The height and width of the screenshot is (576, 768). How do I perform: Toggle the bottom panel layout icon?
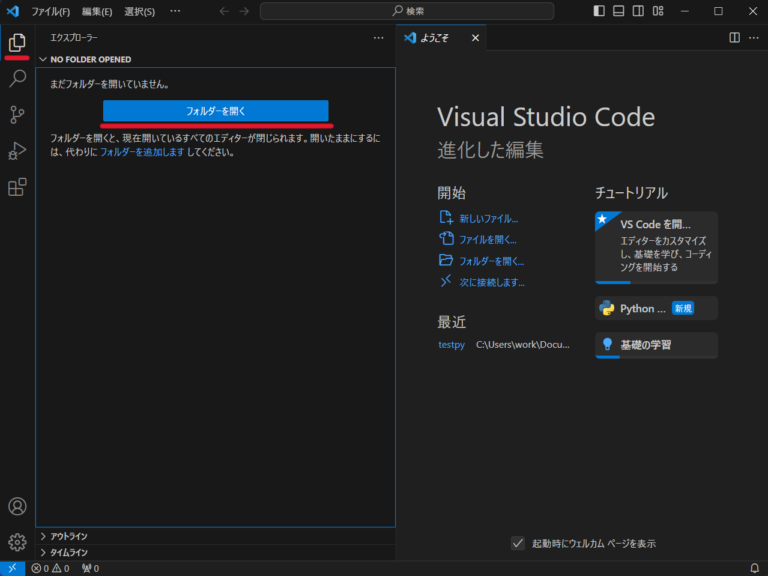619,11
